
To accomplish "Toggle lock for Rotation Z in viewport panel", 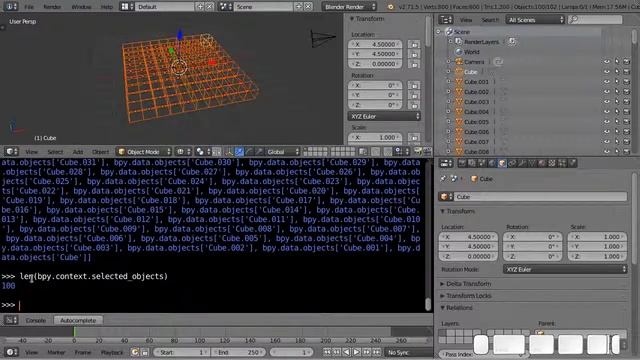I will coord(414,105).
